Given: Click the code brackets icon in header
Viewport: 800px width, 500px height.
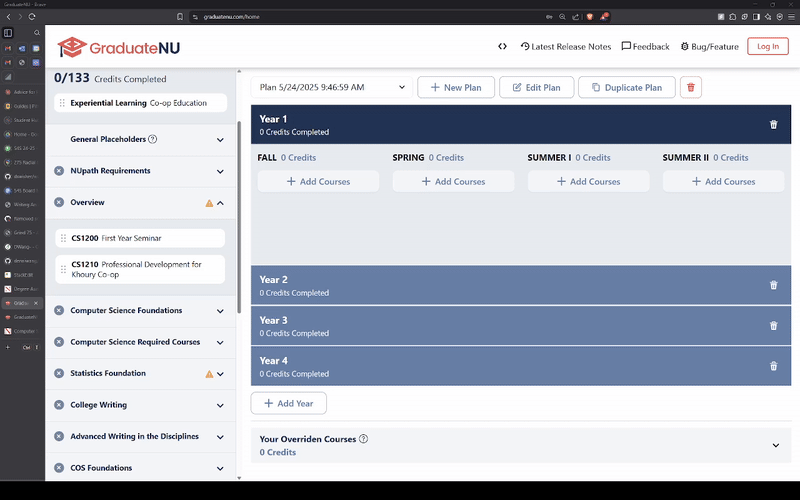Looking at the screenshot, I should [502, 46].
